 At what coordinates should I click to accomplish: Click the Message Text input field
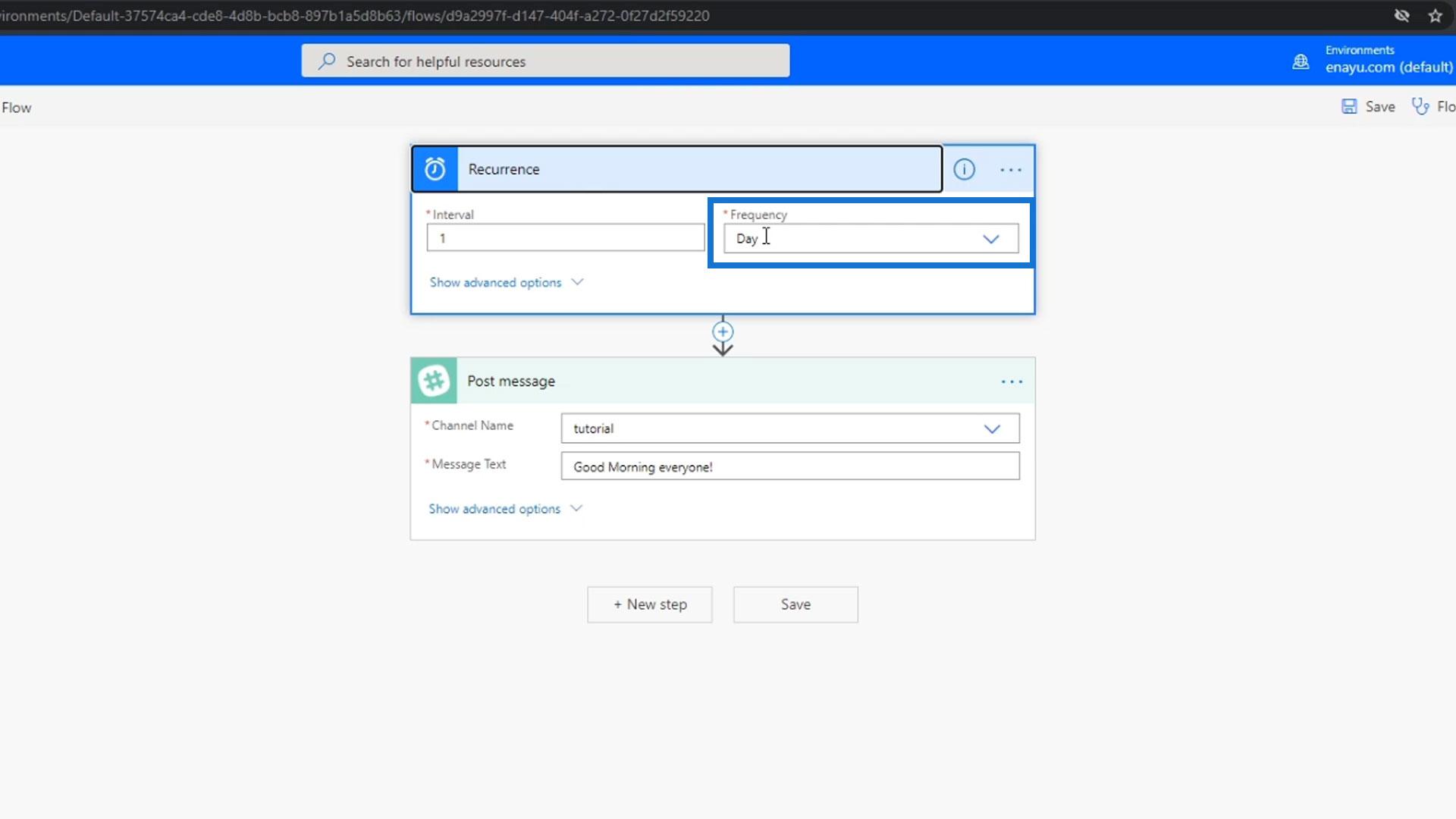click(790, 467)
